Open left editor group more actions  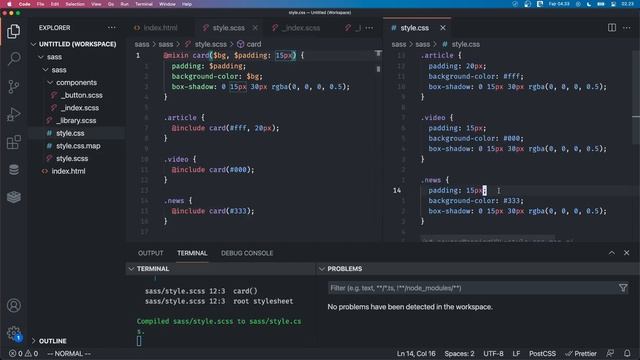(x=369, y=28)
